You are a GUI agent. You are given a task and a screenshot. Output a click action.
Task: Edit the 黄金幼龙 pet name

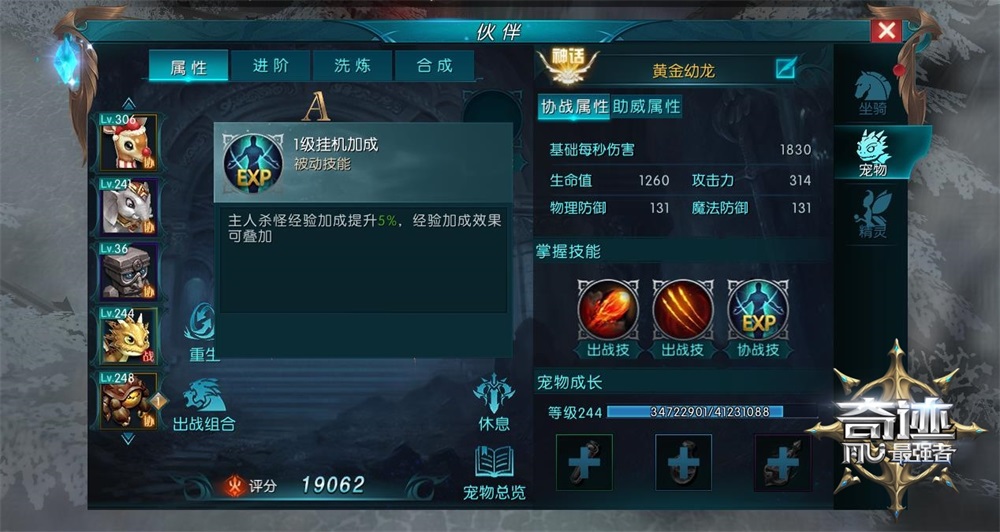tap(785, 68)
